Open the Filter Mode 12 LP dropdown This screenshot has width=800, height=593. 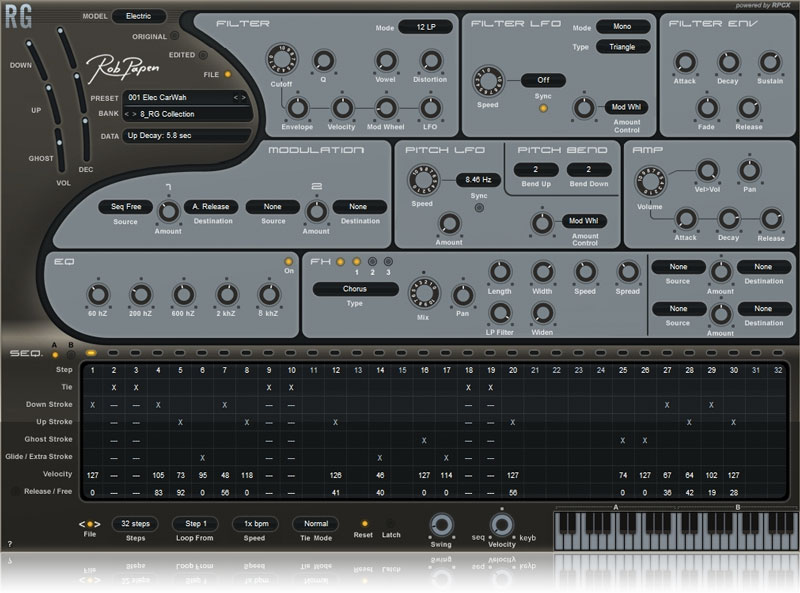coord(426,28)
